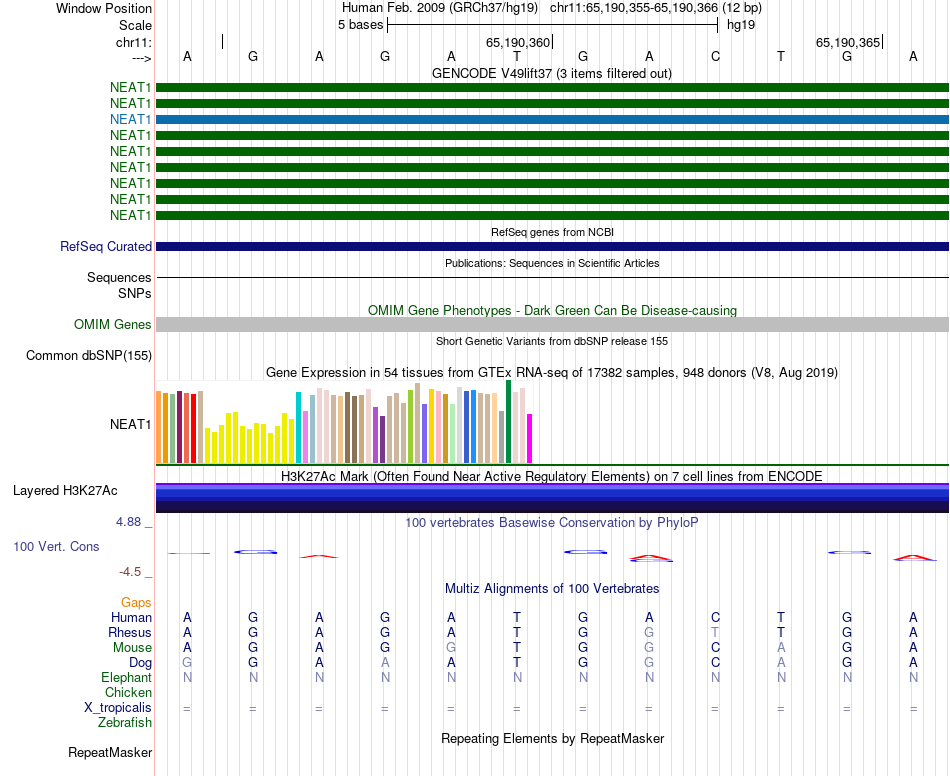
Task: Click the Gene Expression in 54 tissues title
Action: pyautogui.click(x=552, y=373)
